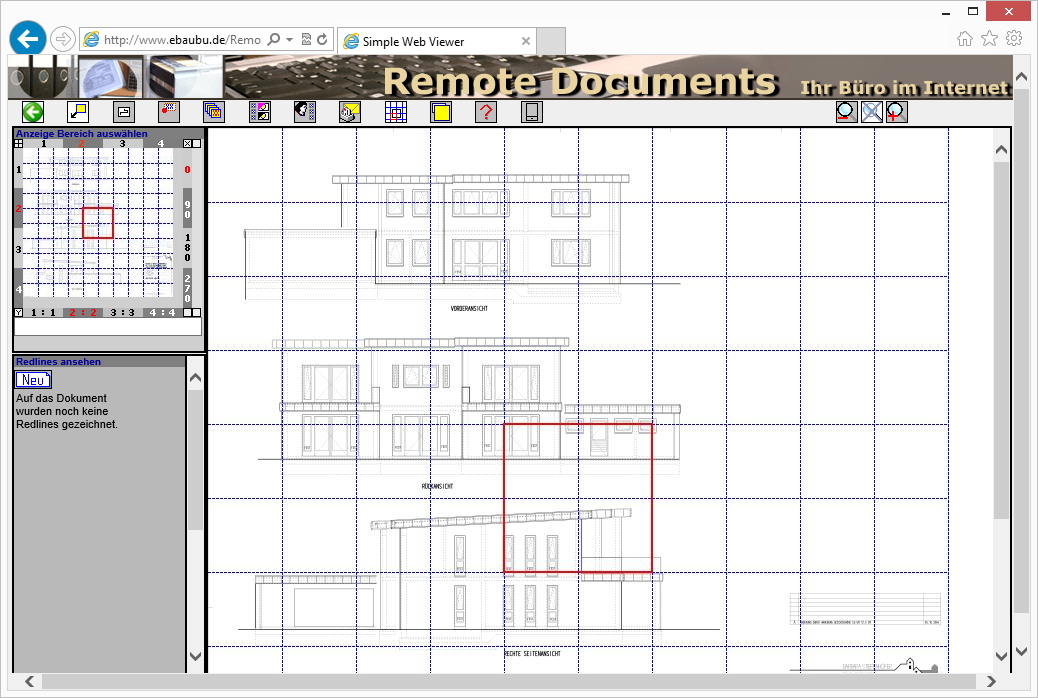Click horizontal scrollbar left arrow

[x=29, y=681]
